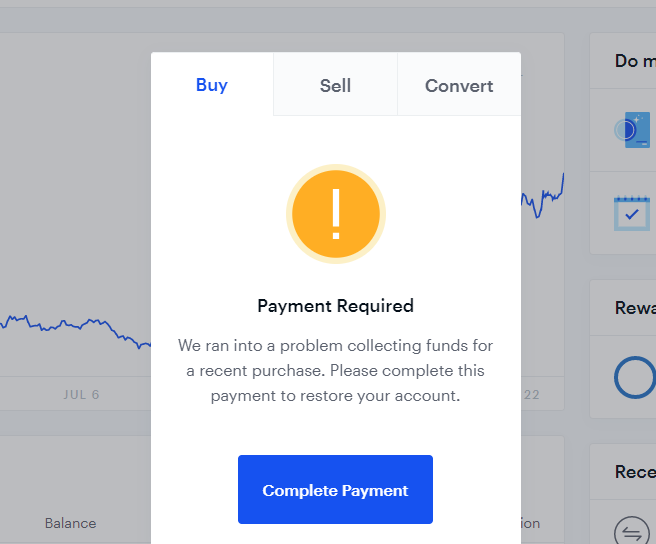Open the Recent panel heading
Screen dimensions: 656x544
click(x=635, y=472)
